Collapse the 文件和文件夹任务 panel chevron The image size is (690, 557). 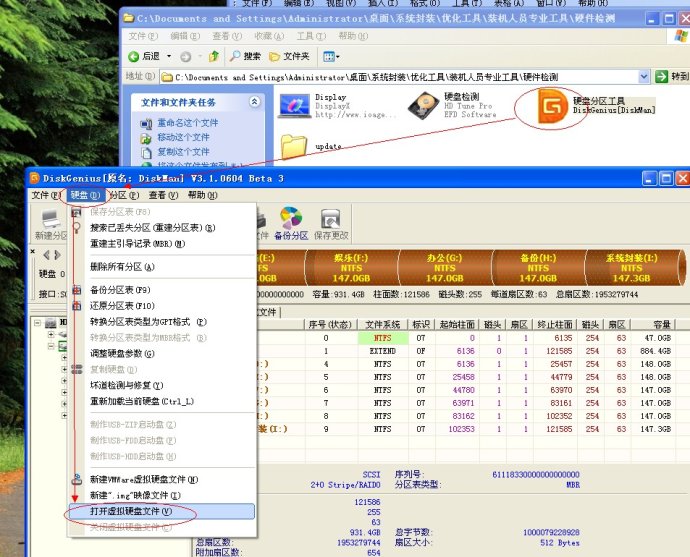coord(254,102)
